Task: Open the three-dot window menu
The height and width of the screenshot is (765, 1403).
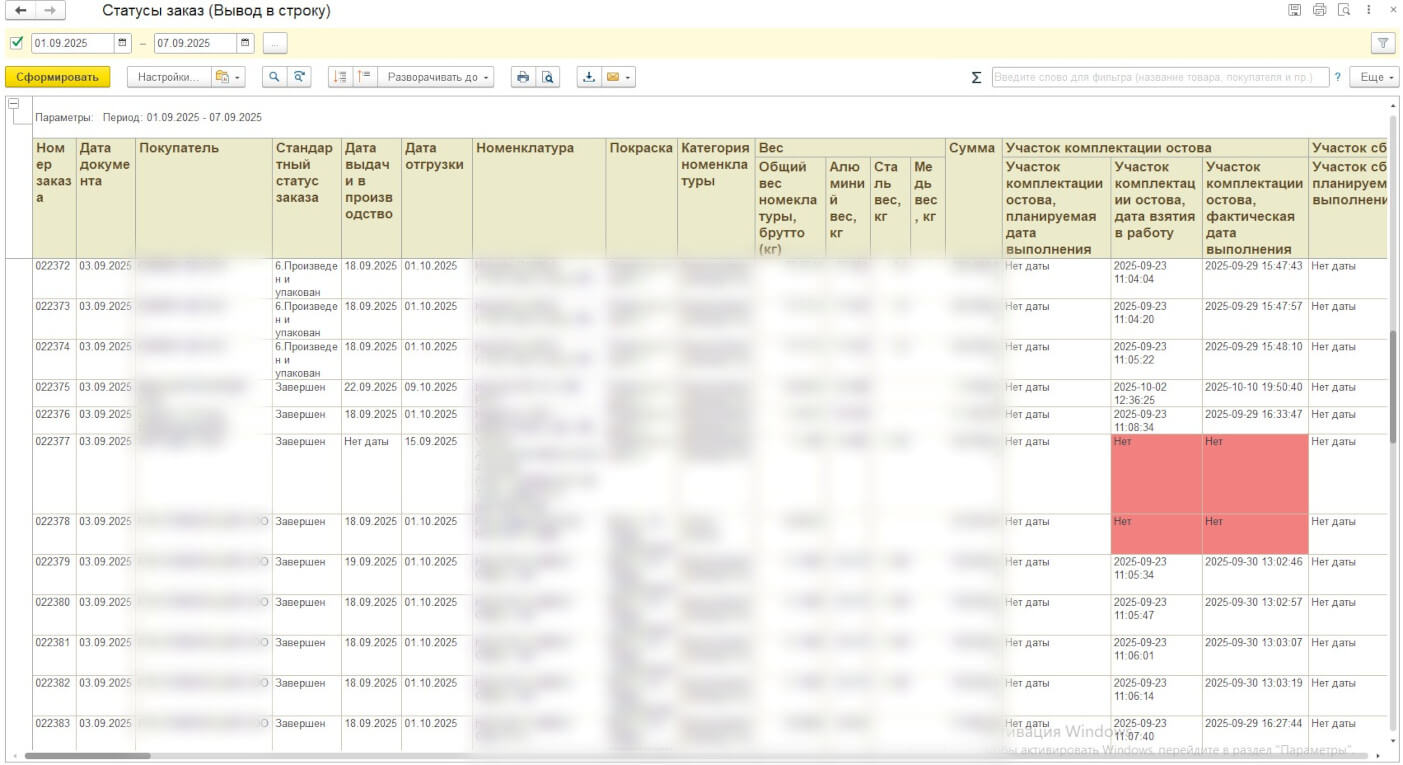Action: [1368, 10]
